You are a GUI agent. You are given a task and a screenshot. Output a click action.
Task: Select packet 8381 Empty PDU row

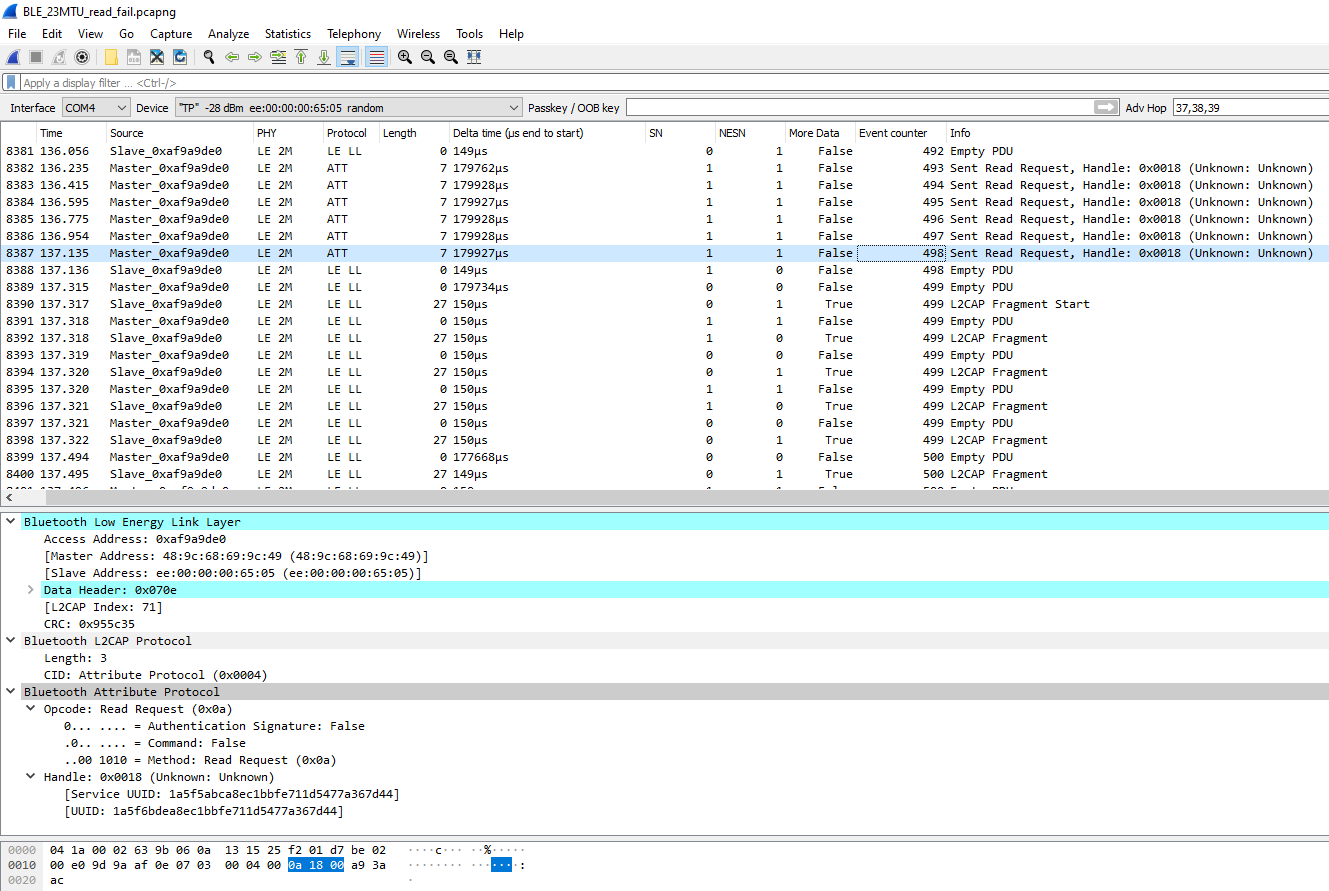pyautogui.click(x=664, y=151)
